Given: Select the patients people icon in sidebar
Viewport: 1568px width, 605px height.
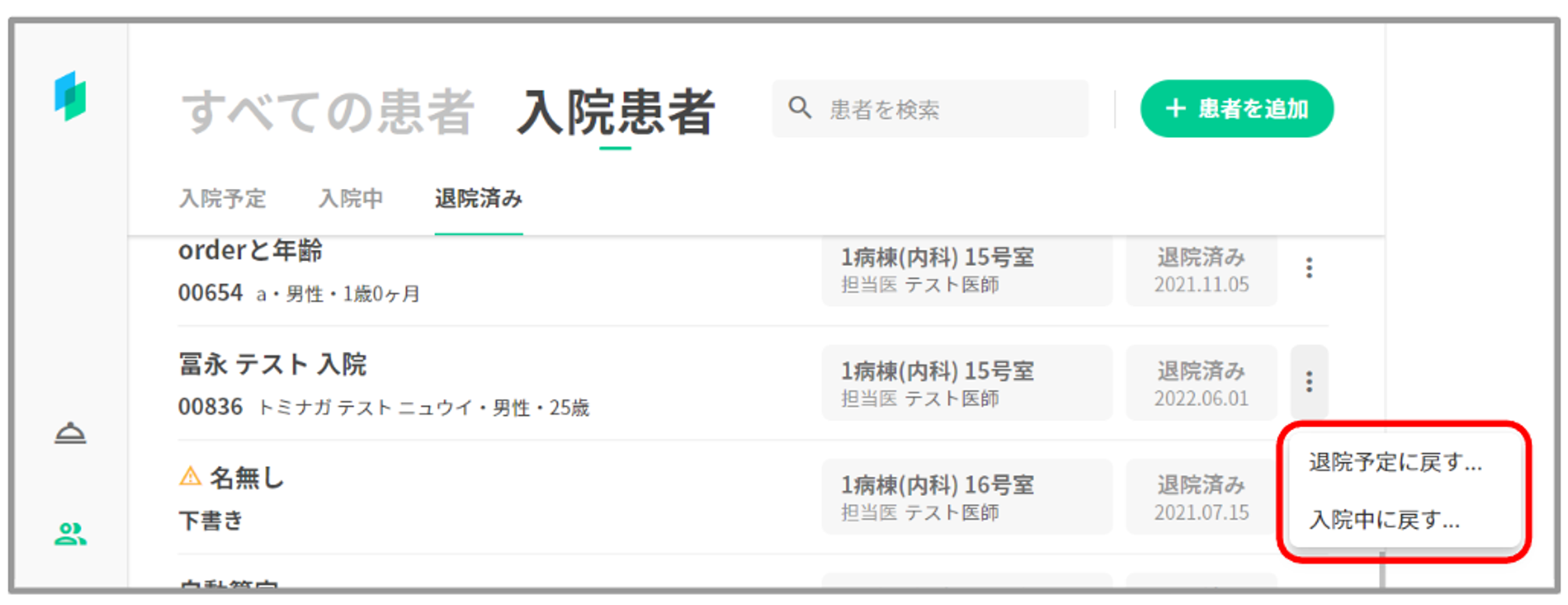Looking at the screenshot, I should point(70,534).
